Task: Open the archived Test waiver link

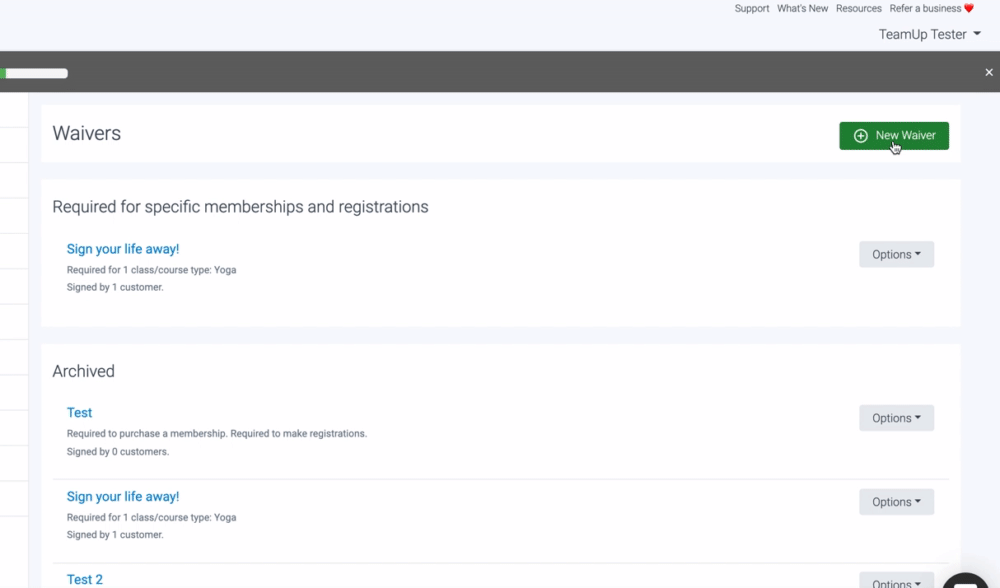Action: coord(79,412)
